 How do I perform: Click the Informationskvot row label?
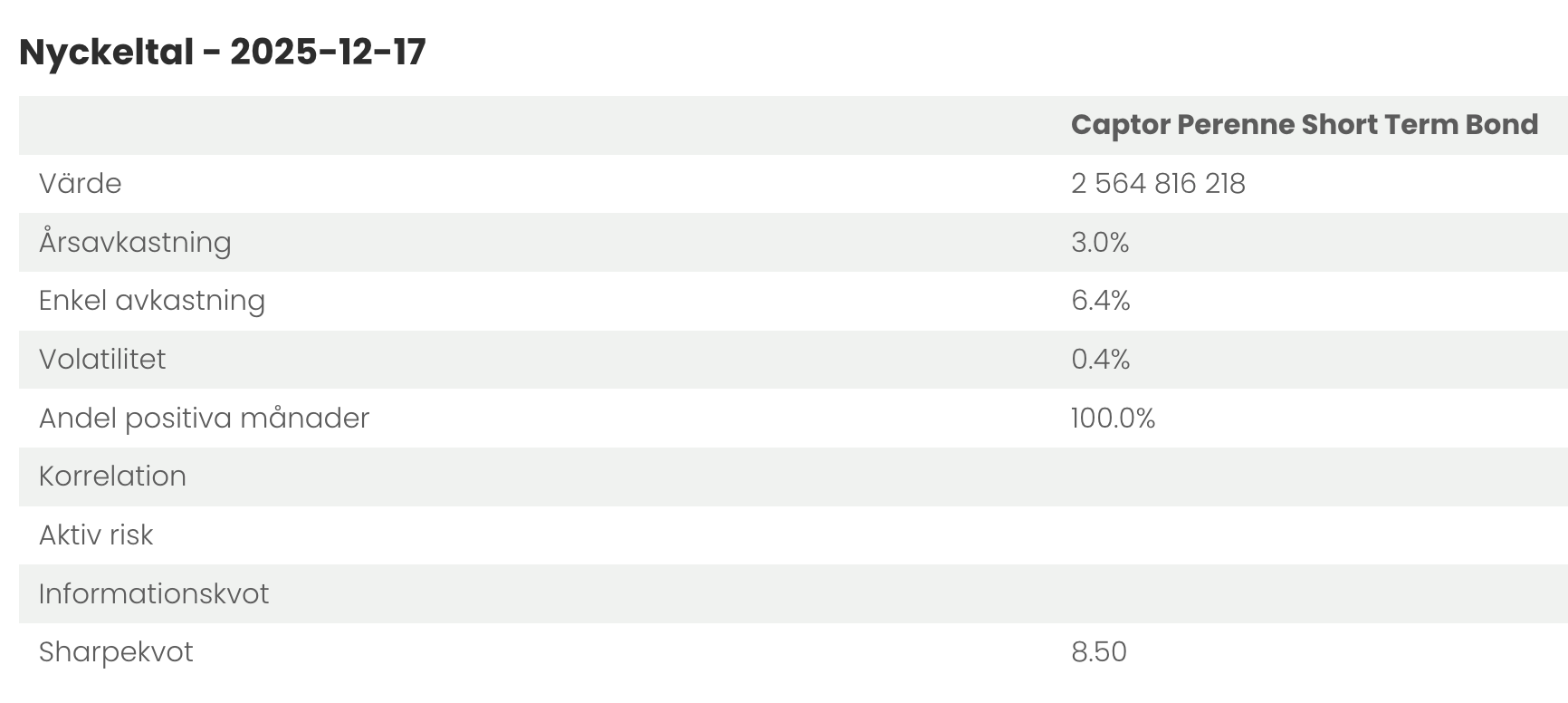click(x=154, y=594)
